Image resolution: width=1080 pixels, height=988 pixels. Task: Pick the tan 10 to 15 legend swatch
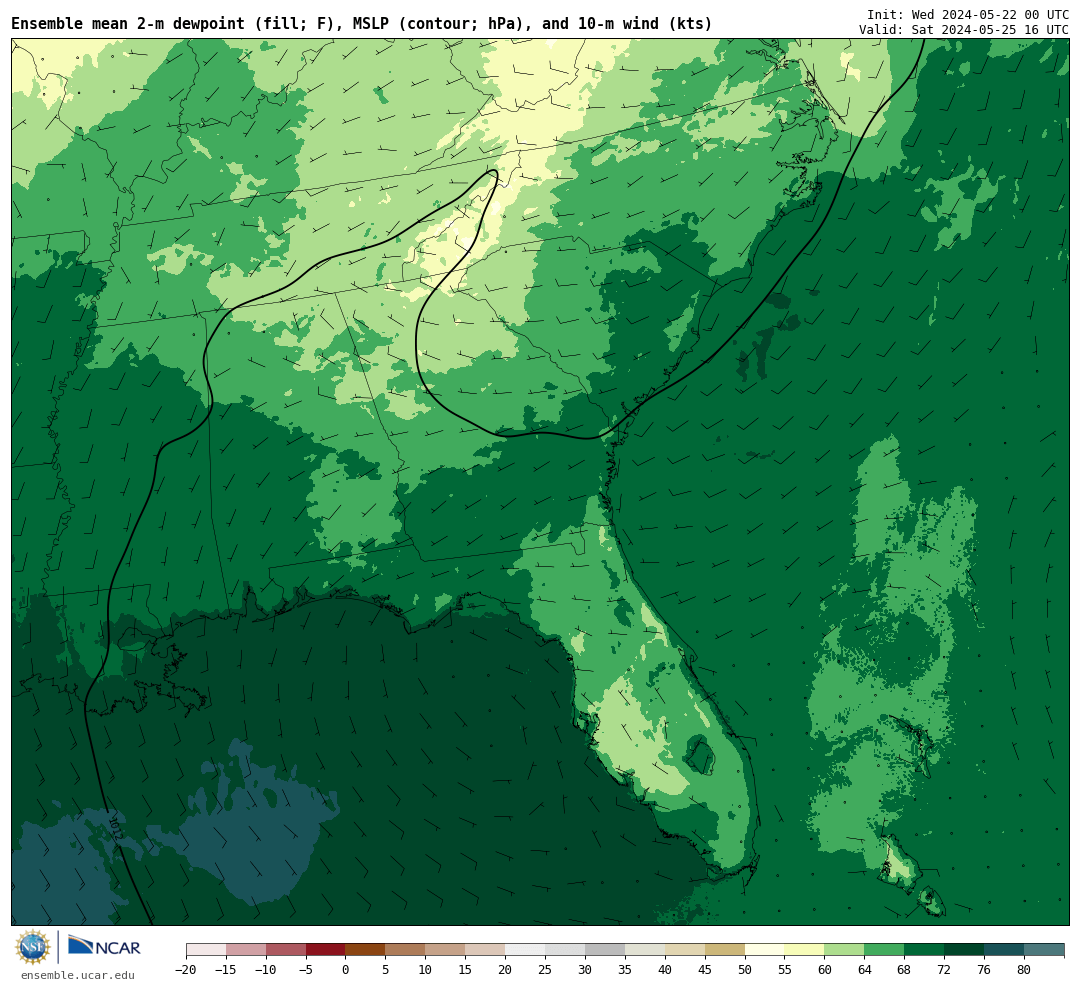click(x=445, y=950)
